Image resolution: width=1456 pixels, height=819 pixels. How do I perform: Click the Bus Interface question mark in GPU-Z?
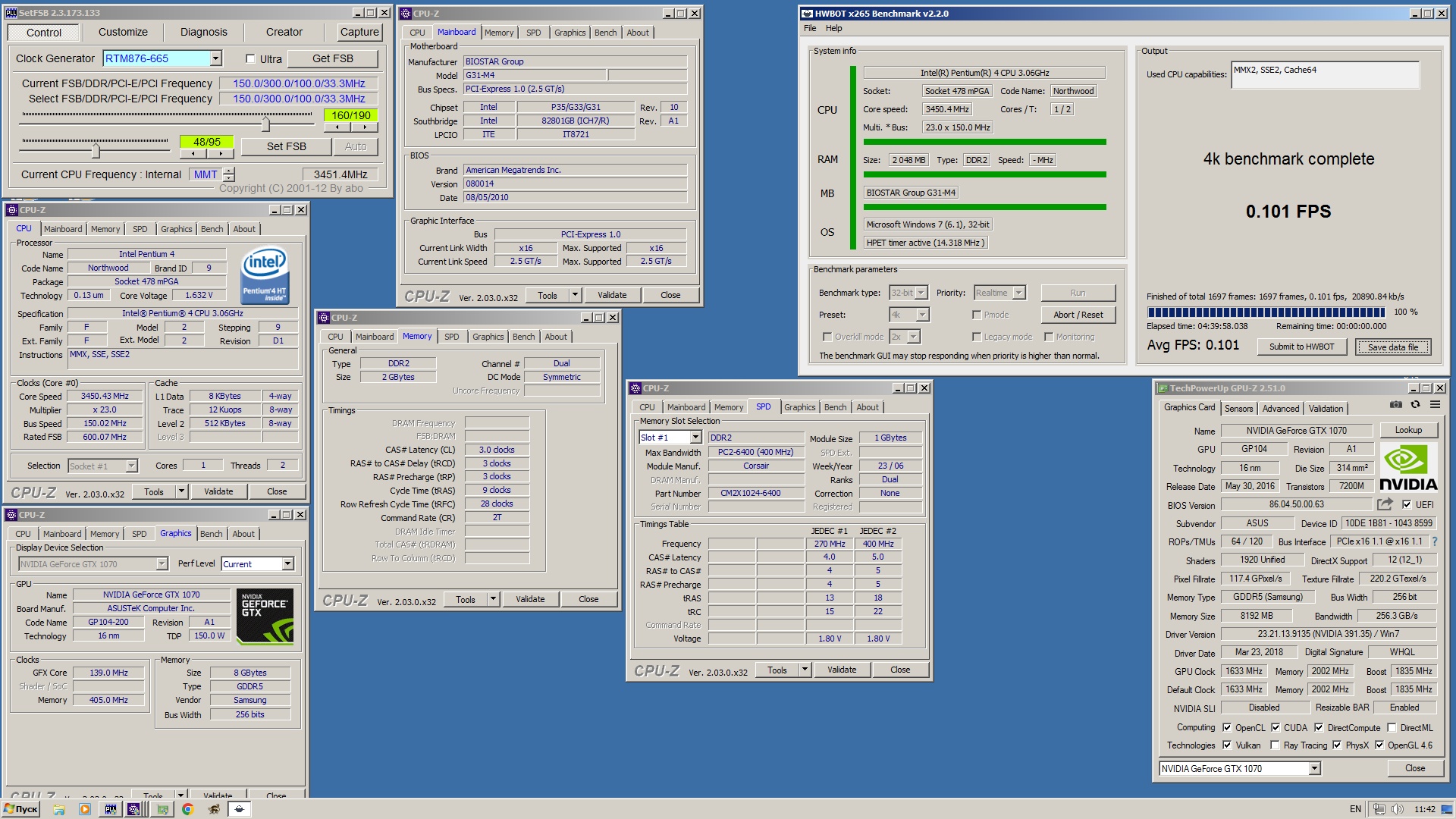[x=1435, y=541]
